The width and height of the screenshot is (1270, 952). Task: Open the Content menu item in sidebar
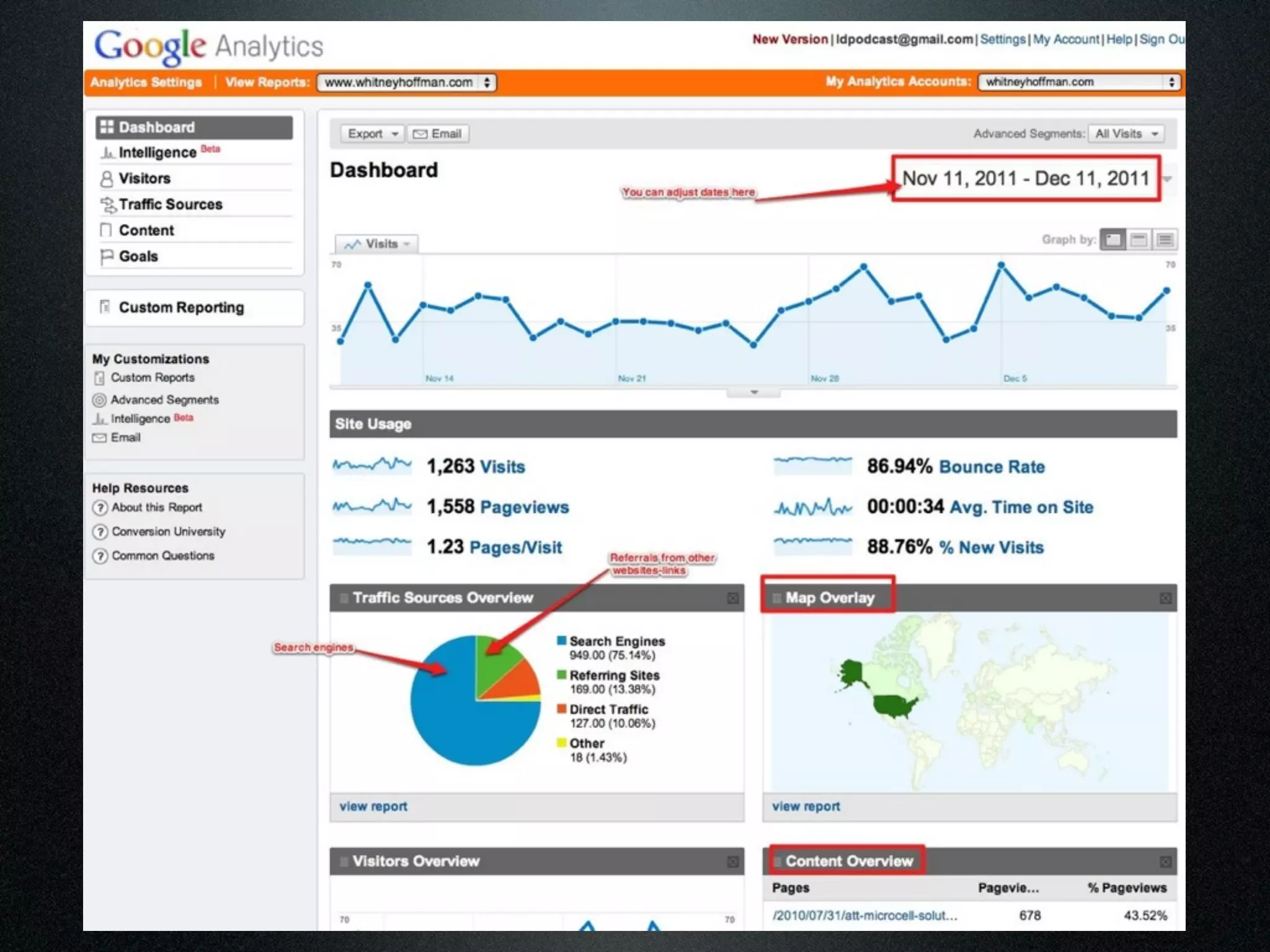click(146, 231)
